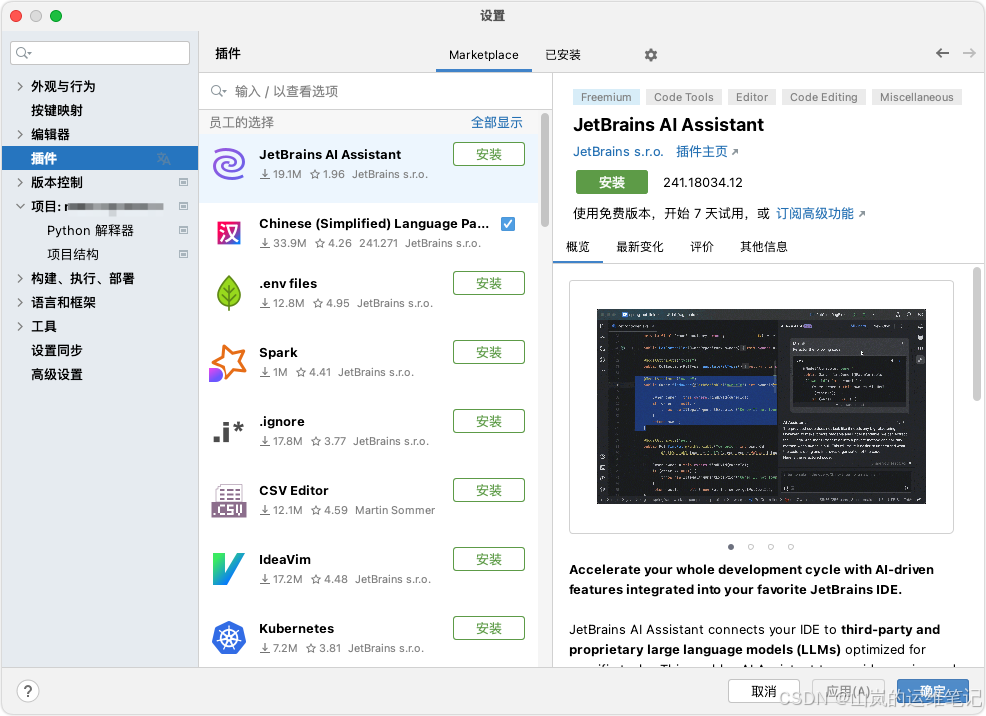Click the Spark plugin star icon
Viewport: 986px width, 716px height.
(228, 363)
